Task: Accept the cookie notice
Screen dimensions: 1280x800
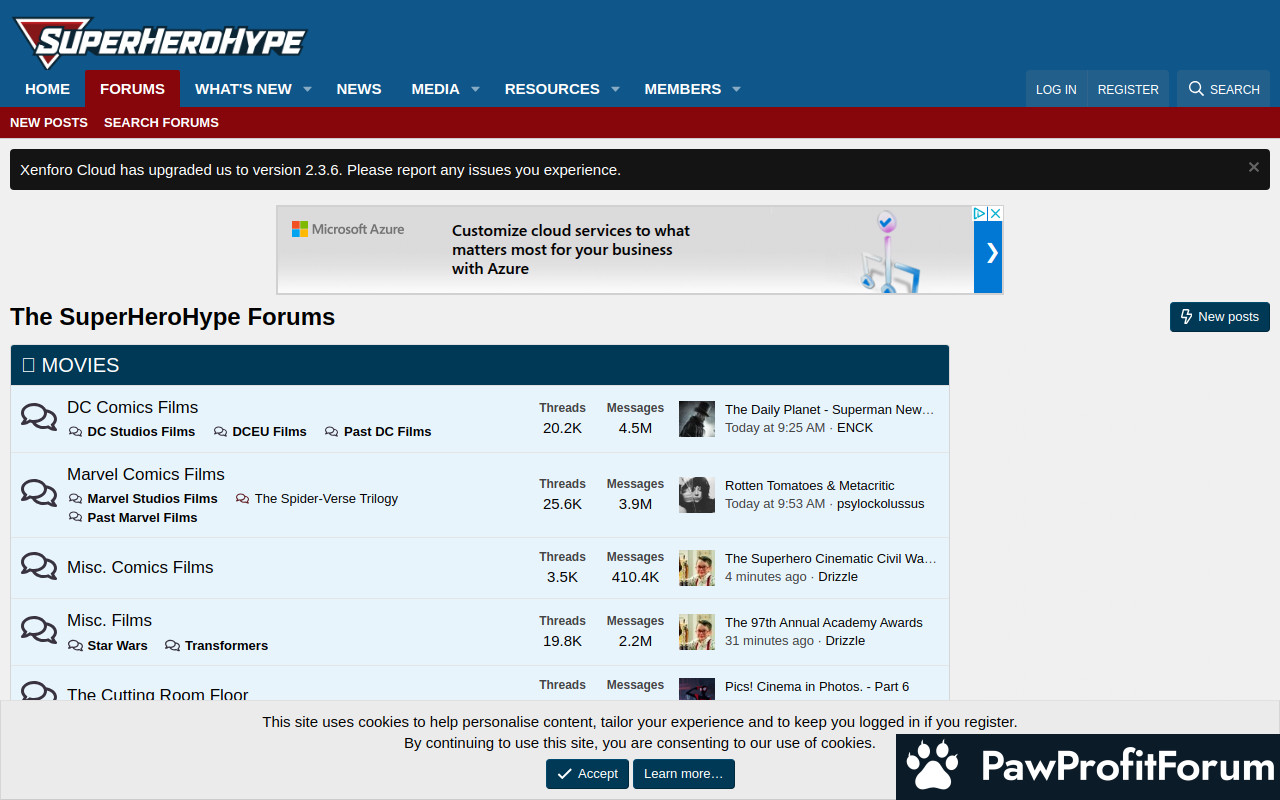Action: point(588,774)
